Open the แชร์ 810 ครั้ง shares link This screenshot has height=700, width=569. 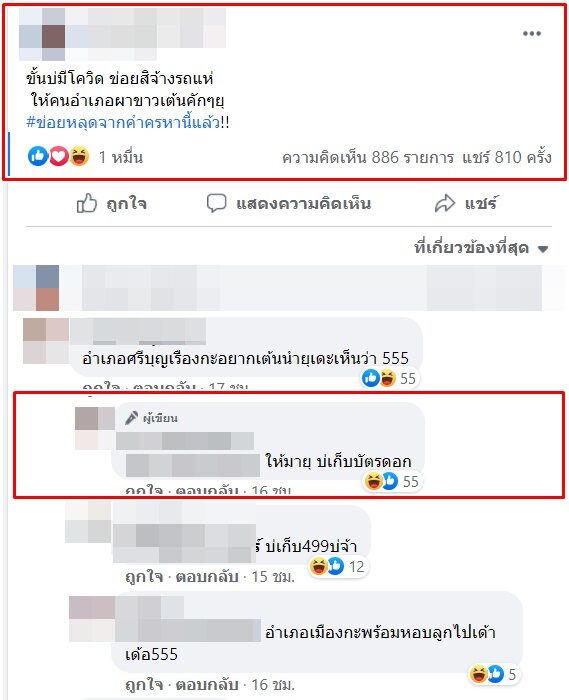pyautogui.click(x=507, y=157)
